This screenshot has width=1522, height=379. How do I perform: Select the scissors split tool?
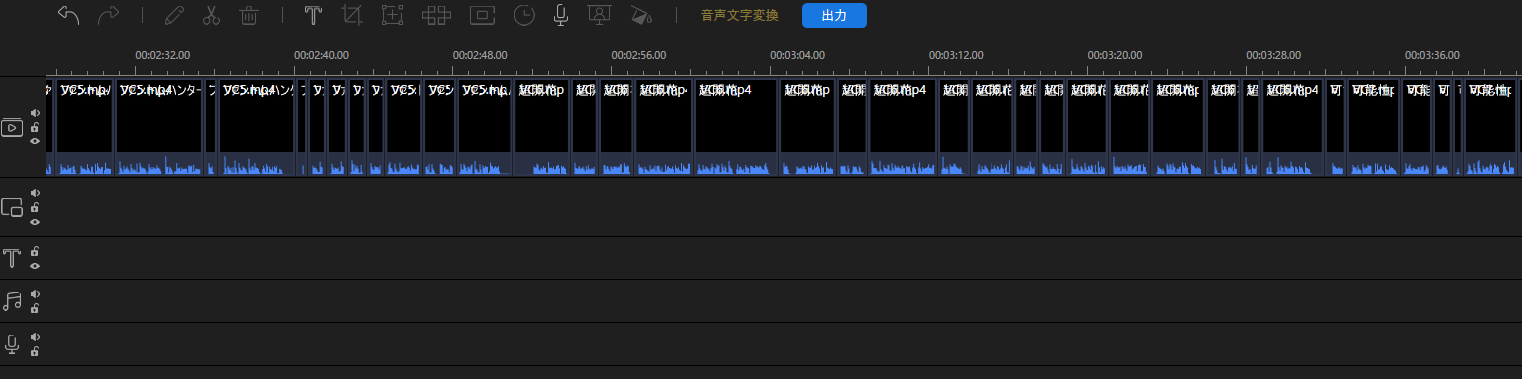211,15
